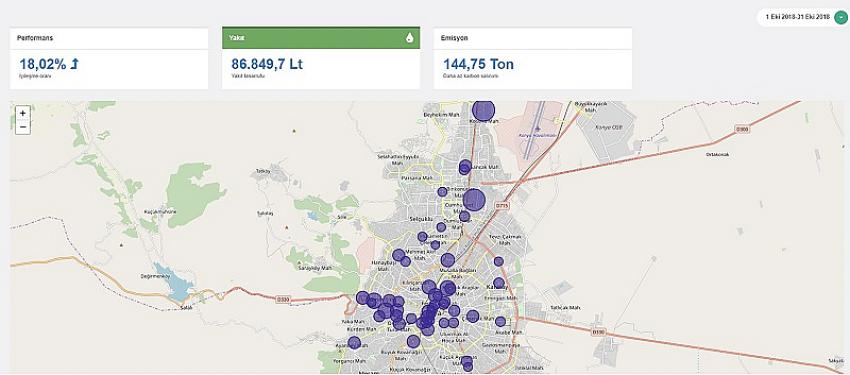Click the upward arrow next to 18,02%
Image resolution: width=850 pixels, height=375 pixels.
pos(75,64)
